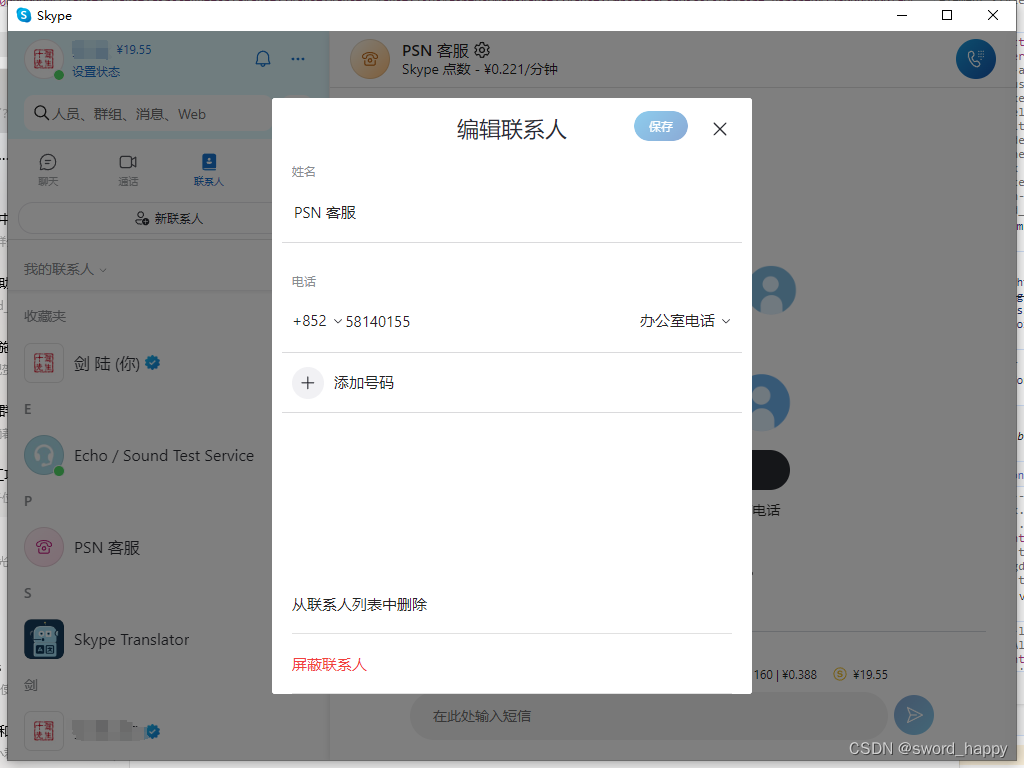1024x768 pixels.
Task: Click the 新联系人 button
Action: [x=146, y=218]
